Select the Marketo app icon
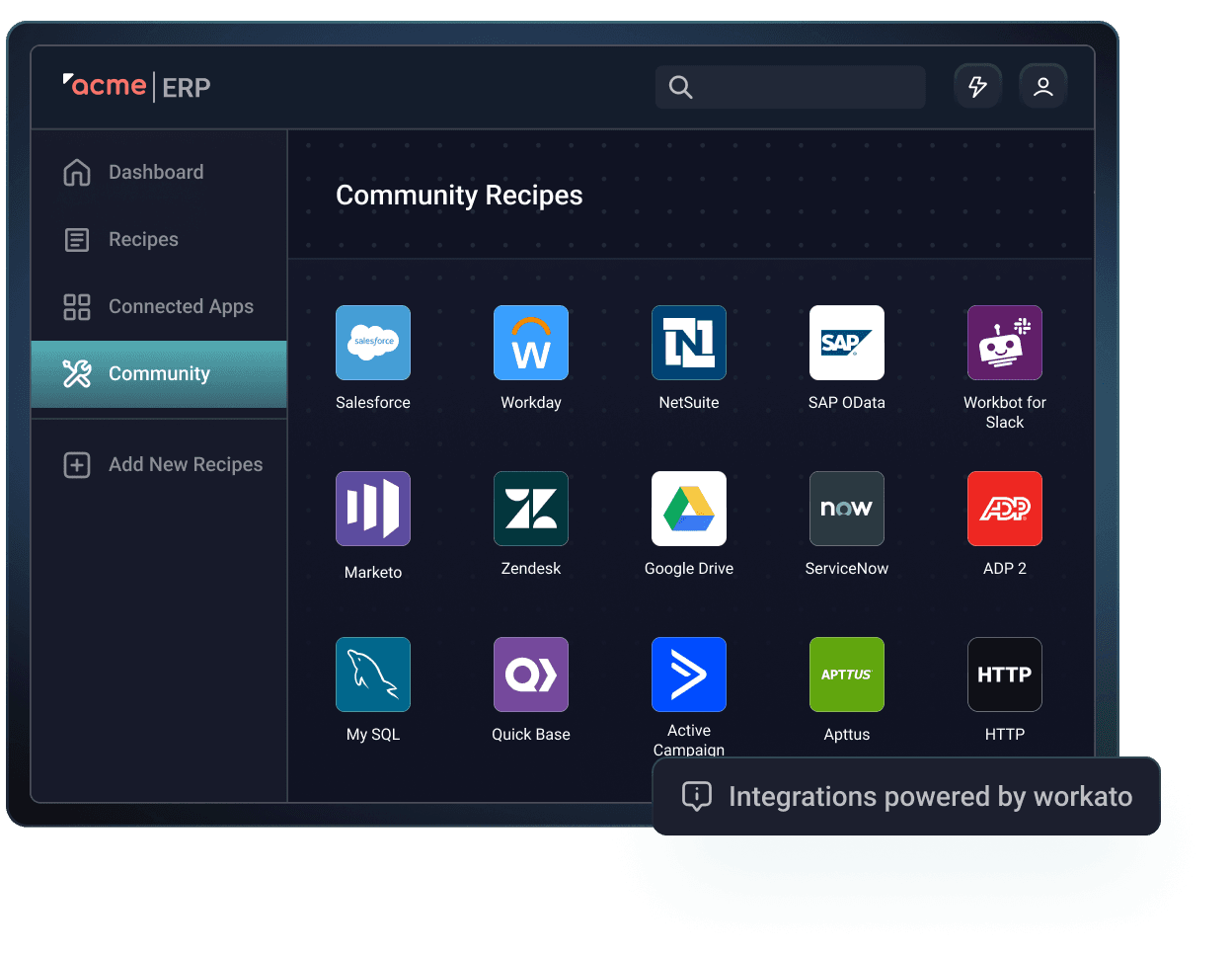Viewport: 1232px width, 954px height. pyautogui.click(x=373, y=509)
